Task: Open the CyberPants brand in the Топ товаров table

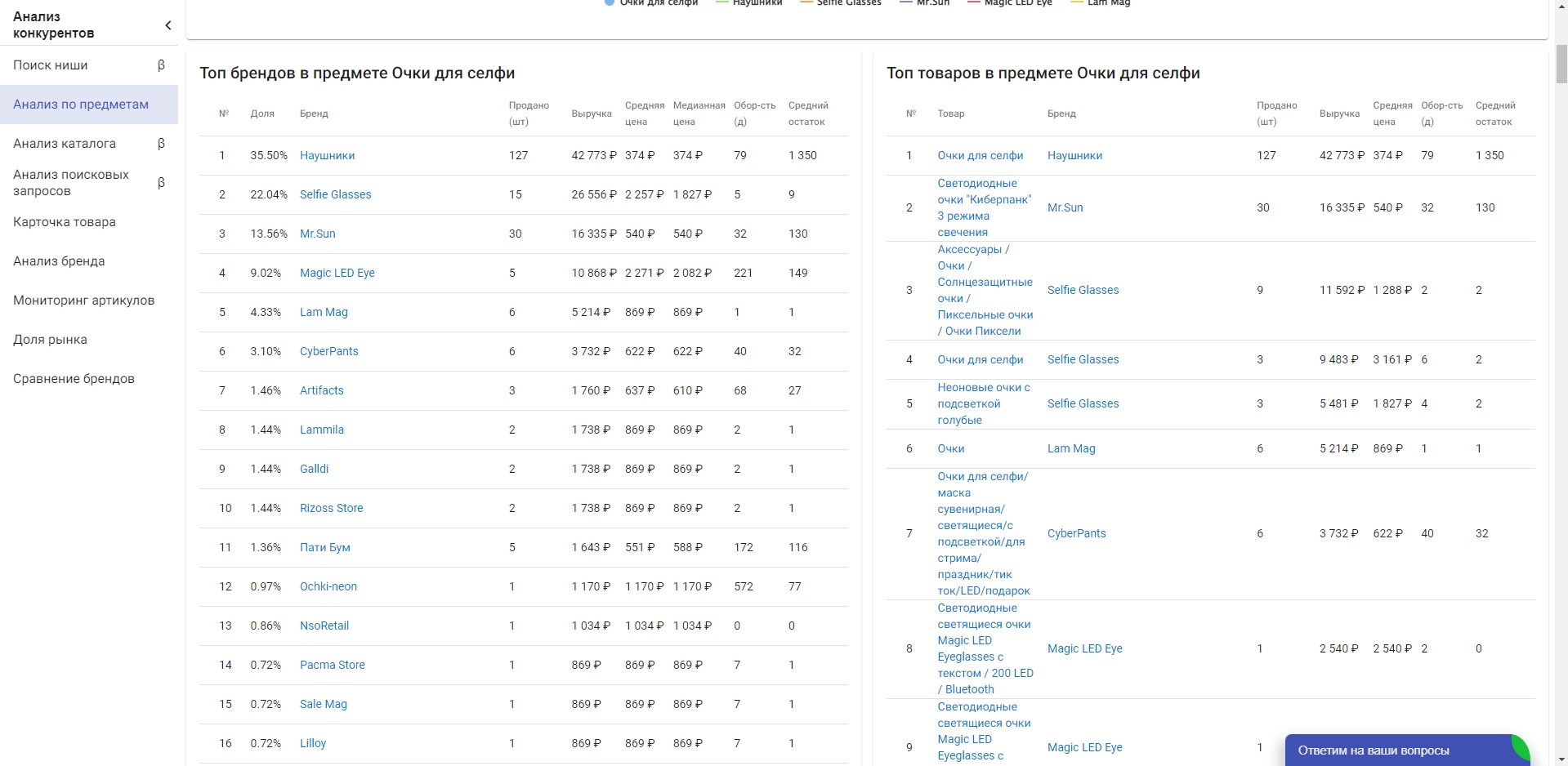Action: (1076, 533)
